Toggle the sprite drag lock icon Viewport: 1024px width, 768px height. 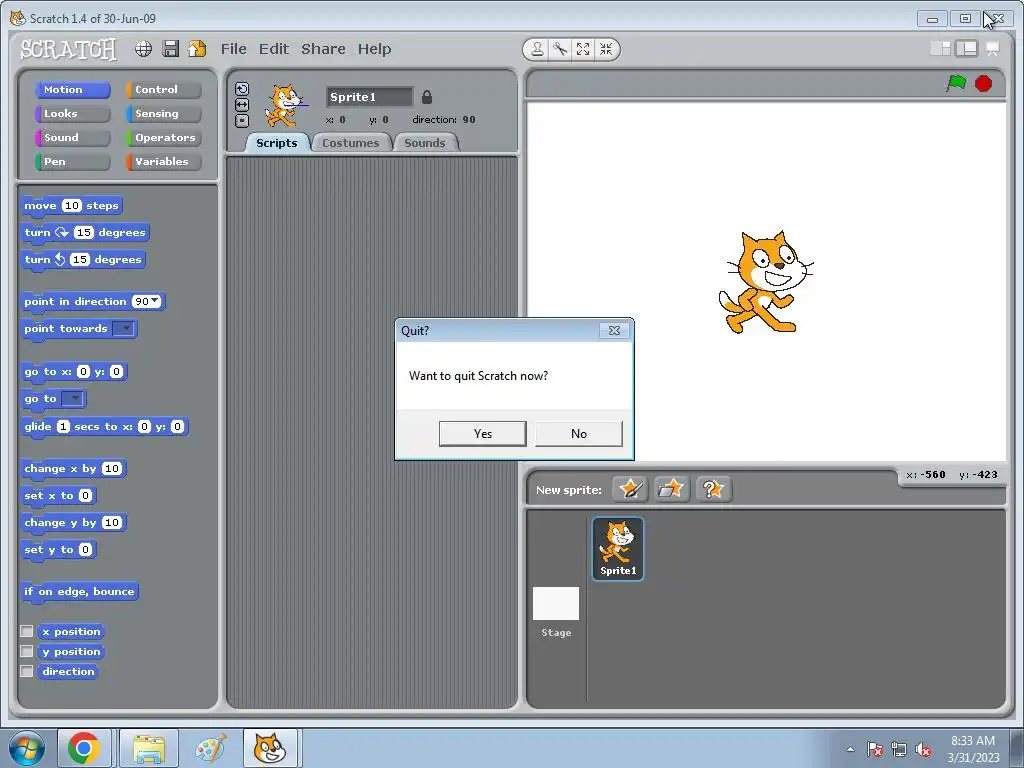point(427,97)
